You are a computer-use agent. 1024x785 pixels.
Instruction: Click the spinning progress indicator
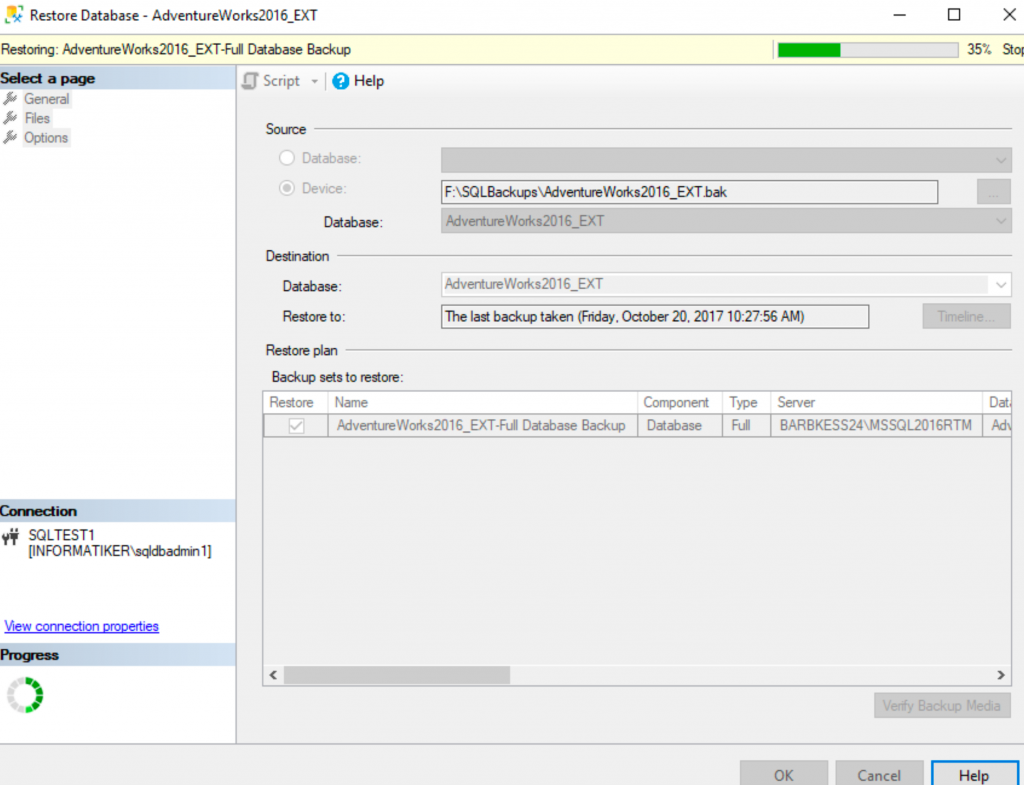coord(25,695)
